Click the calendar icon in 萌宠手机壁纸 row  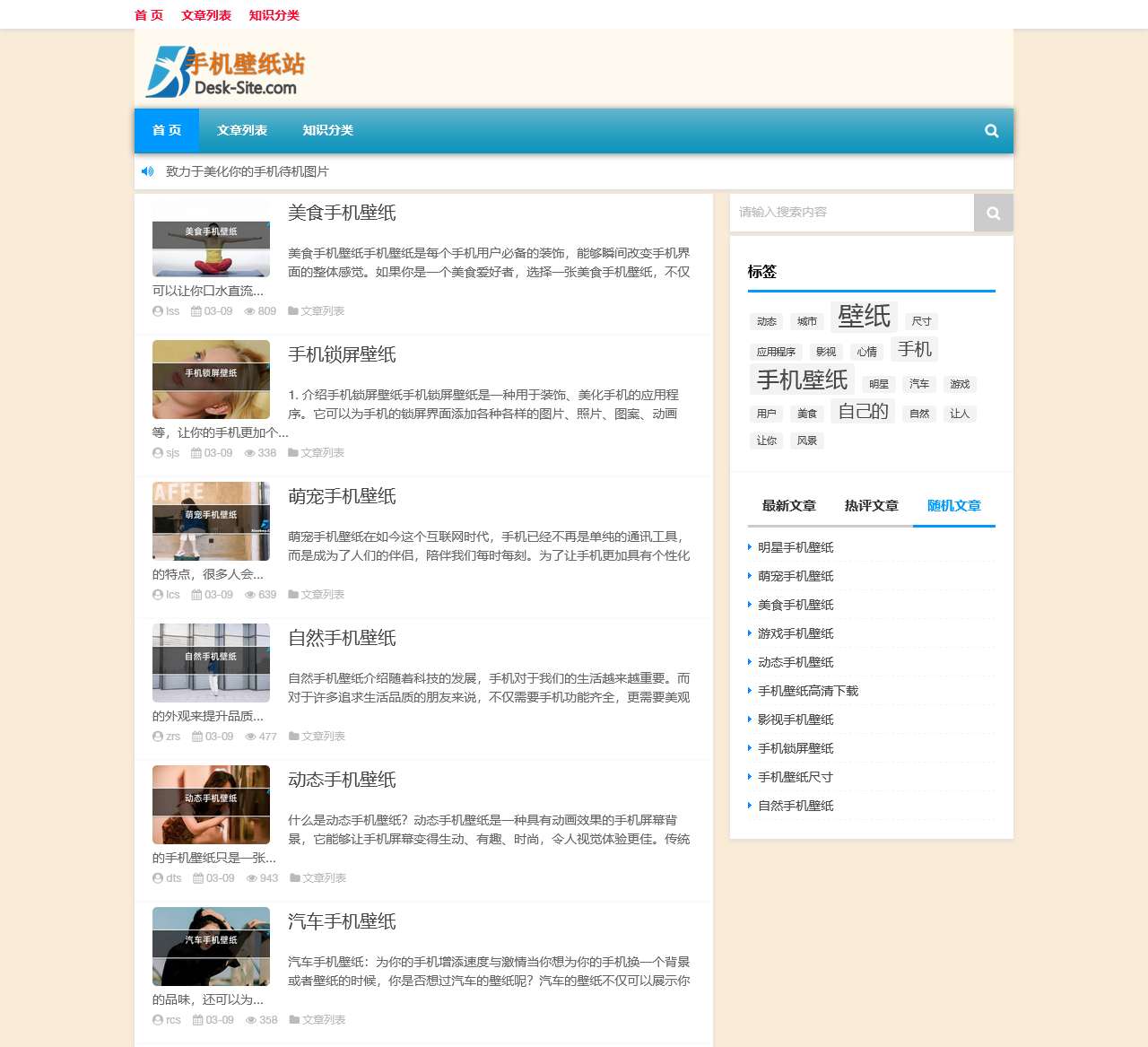pos(196,595)
